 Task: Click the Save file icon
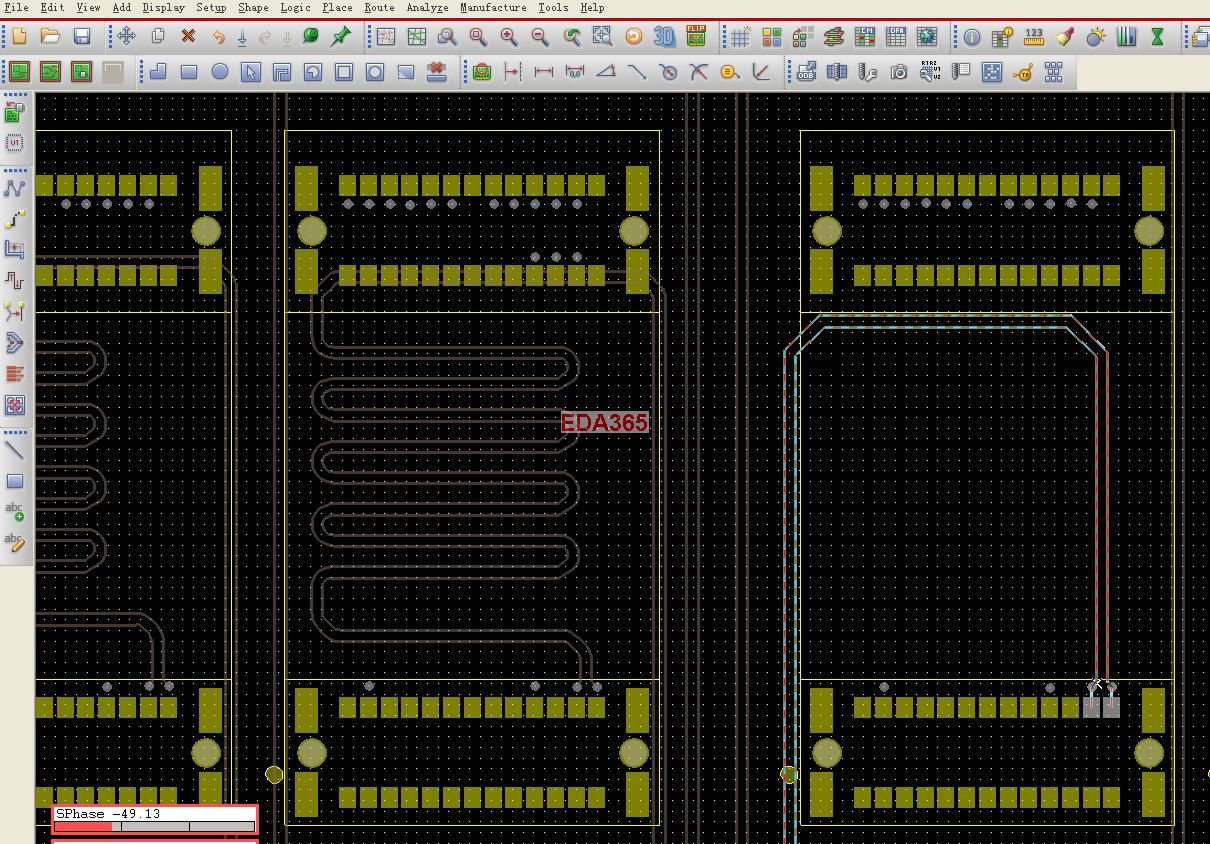[x=82, y=37]
